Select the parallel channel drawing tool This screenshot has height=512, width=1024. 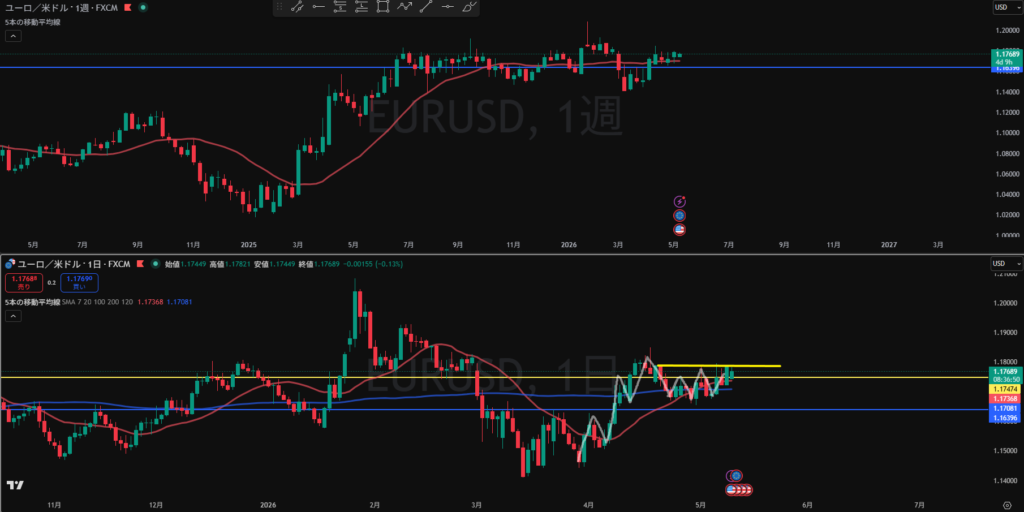click(297, 7)
